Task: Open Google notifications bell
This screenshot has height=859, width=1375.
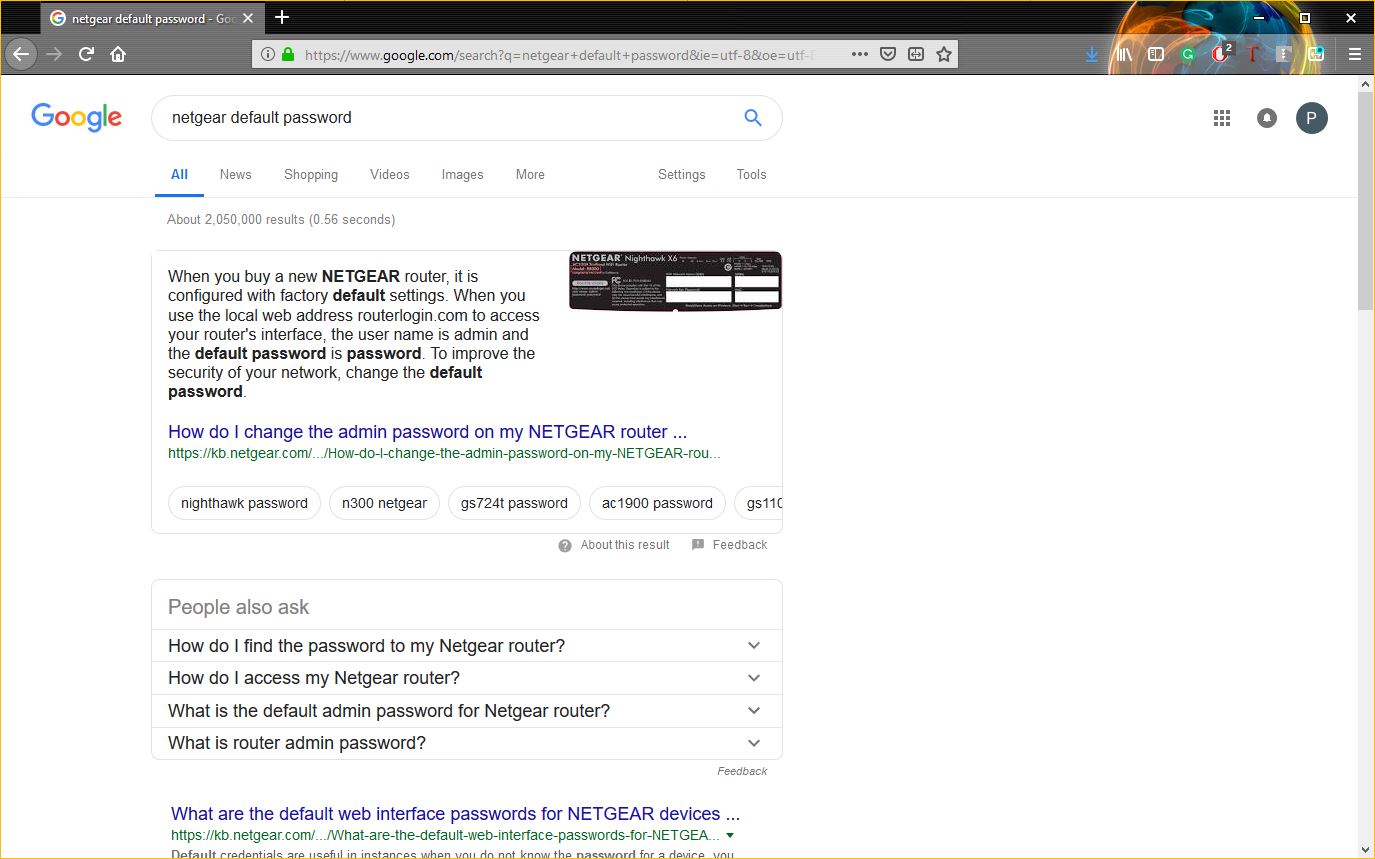Action: pyautogui.click(x=1267, y=118)
